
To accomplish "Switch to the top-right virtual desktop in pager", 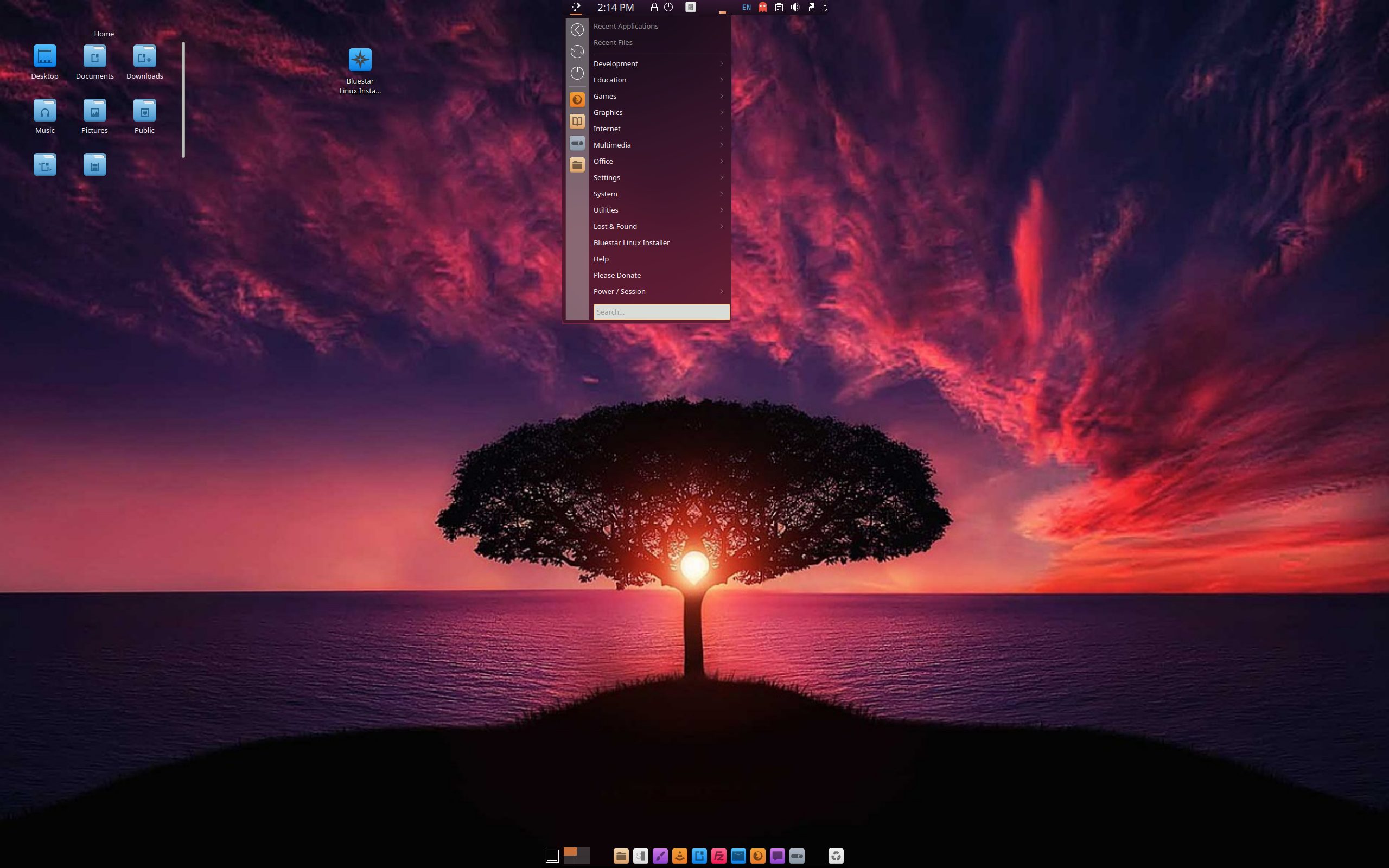I will click(x=584, y=851).
